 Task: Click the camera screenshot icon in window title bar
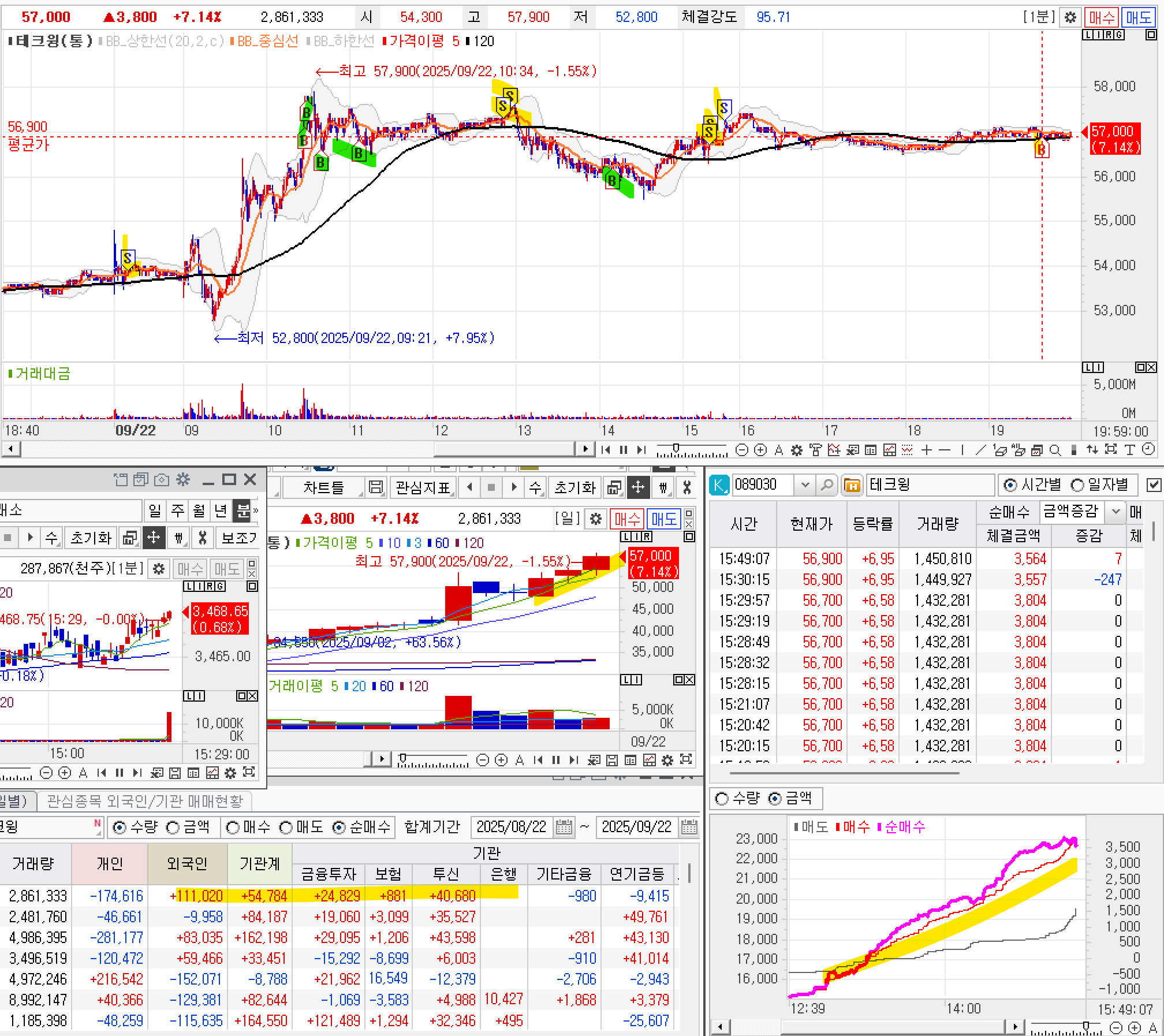(x=162, y=479)
